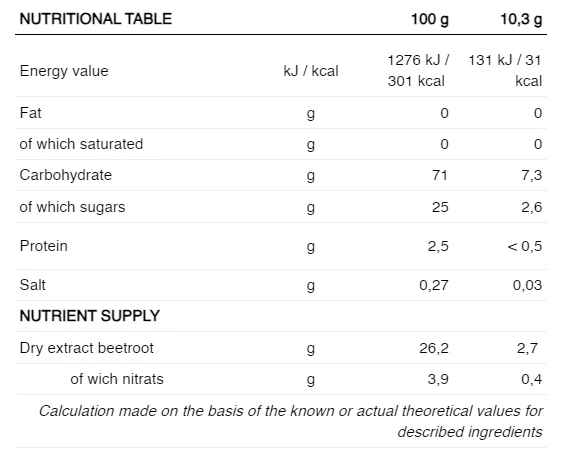Screen dimensions: 565x450
Task: Click the 'of which saturated' label
Action: (81, 144)
